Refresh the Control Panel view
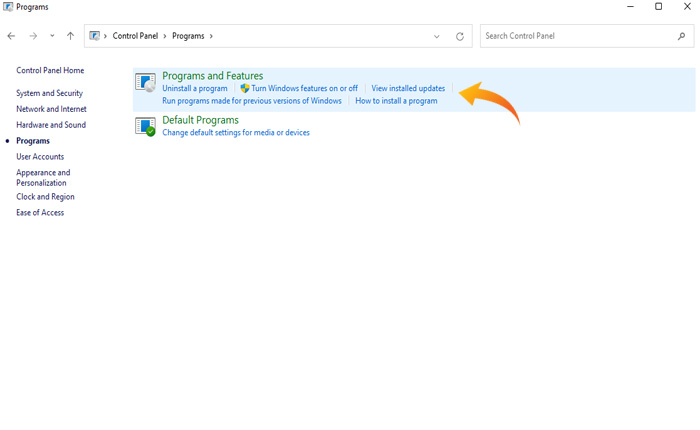The image size is (700, 430). [460, 36]
